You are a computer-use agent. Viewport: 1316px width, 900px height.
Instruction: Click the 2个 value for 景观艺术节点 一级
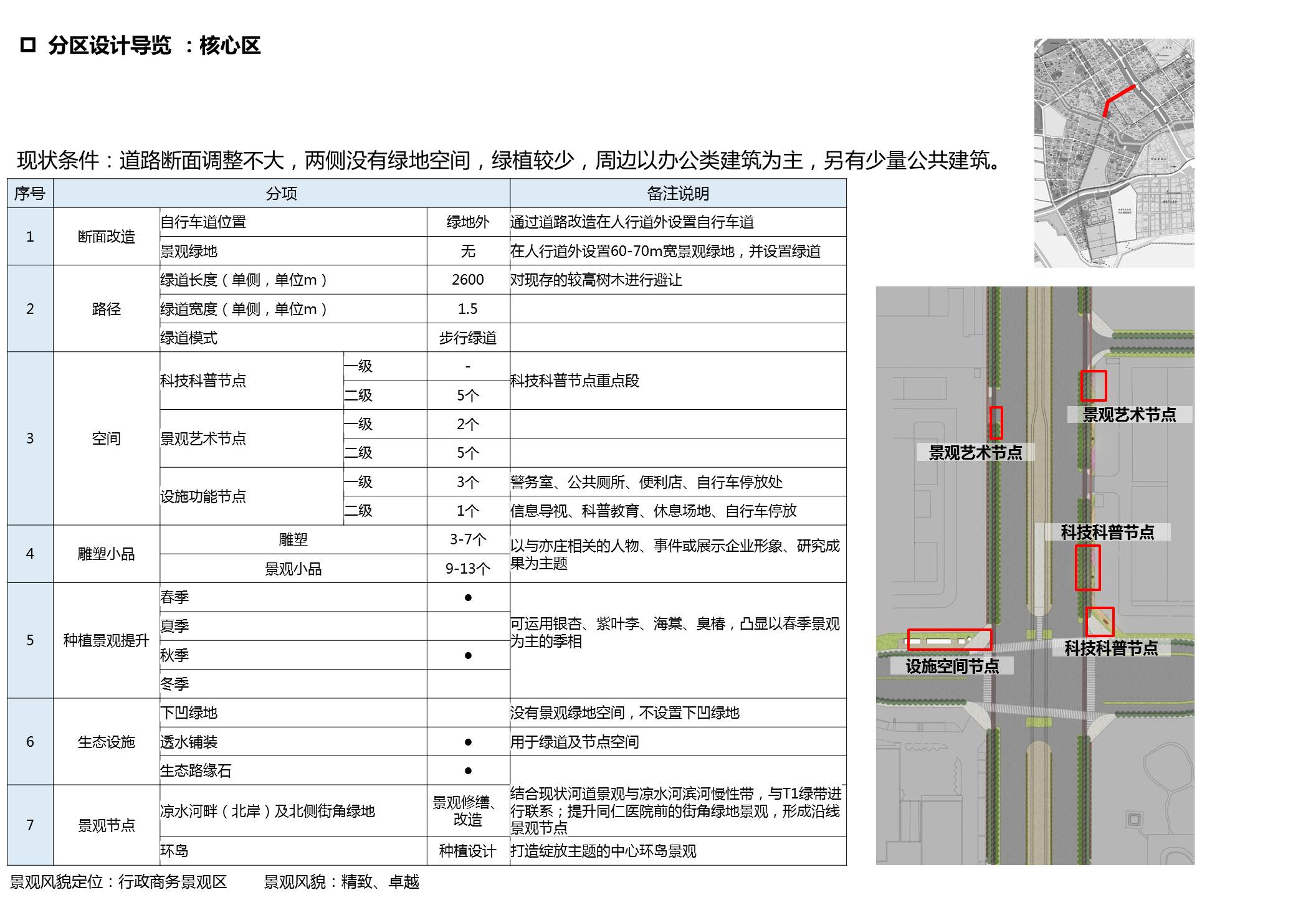468,424
